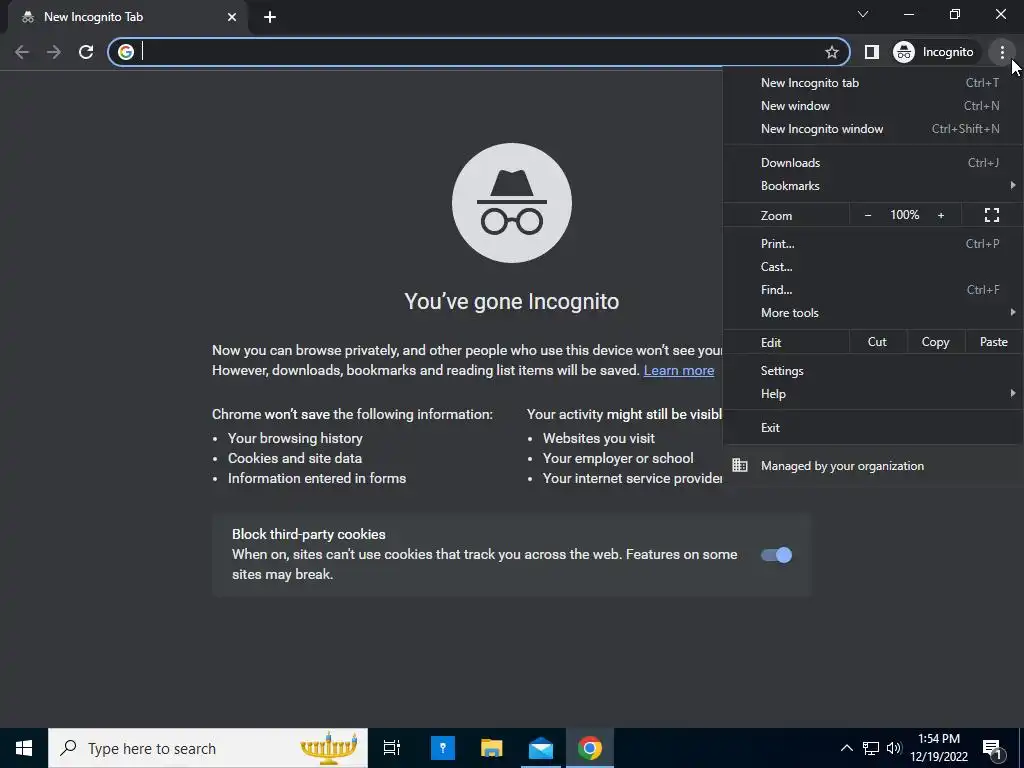Image resolution: width=1024 pixels, height=768 pixels.
Task: Click inside the address bar input
Action: [x=480, y=52]
